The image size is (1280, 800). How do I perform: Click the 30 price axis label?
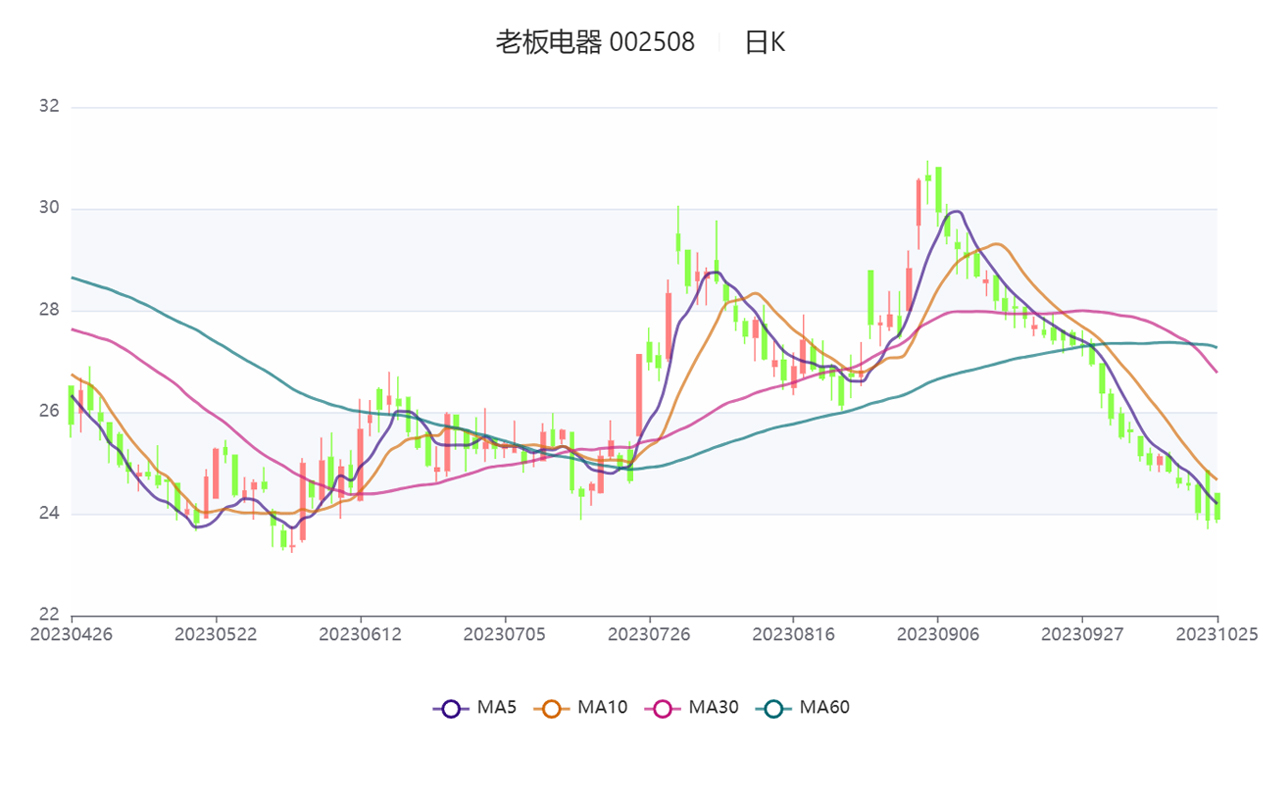49,208
